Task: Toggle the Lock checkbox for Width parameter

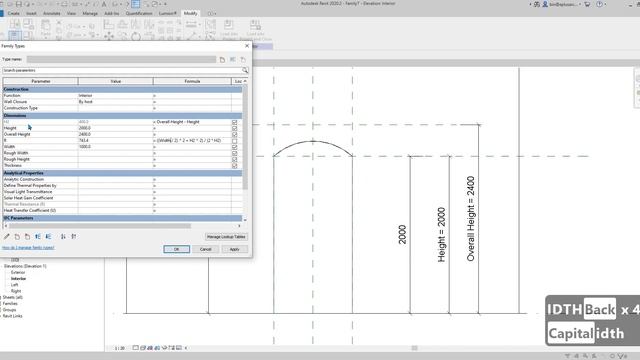Action: 234,147
